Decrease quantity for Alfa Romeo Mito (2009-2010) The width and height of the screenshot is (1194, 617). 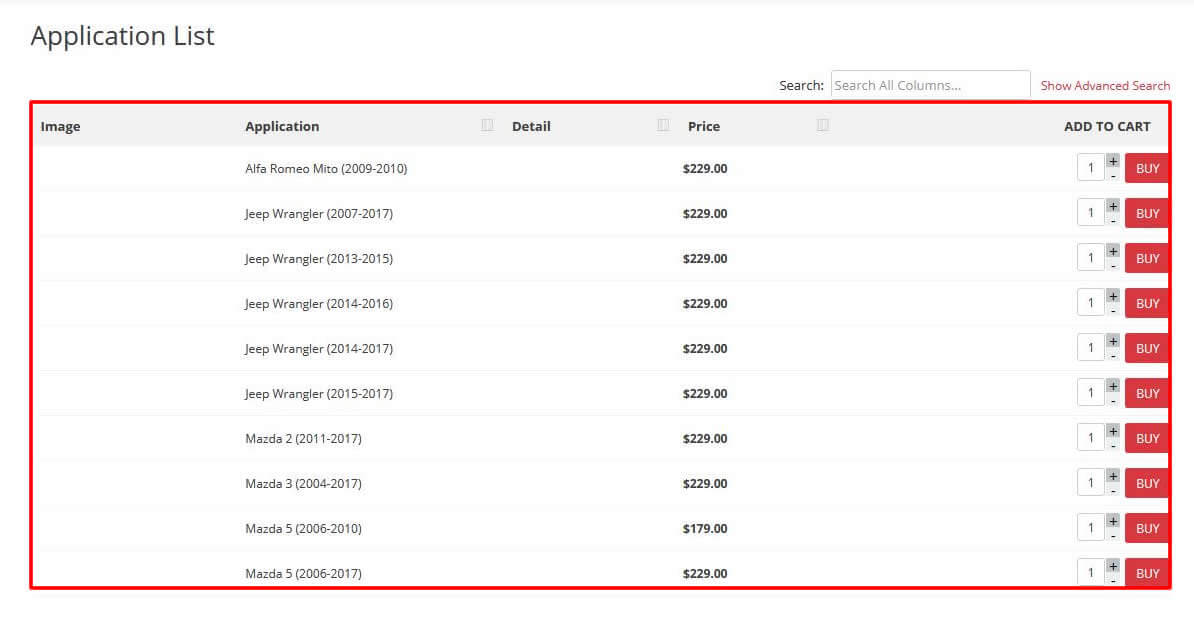coord(1113,176)
